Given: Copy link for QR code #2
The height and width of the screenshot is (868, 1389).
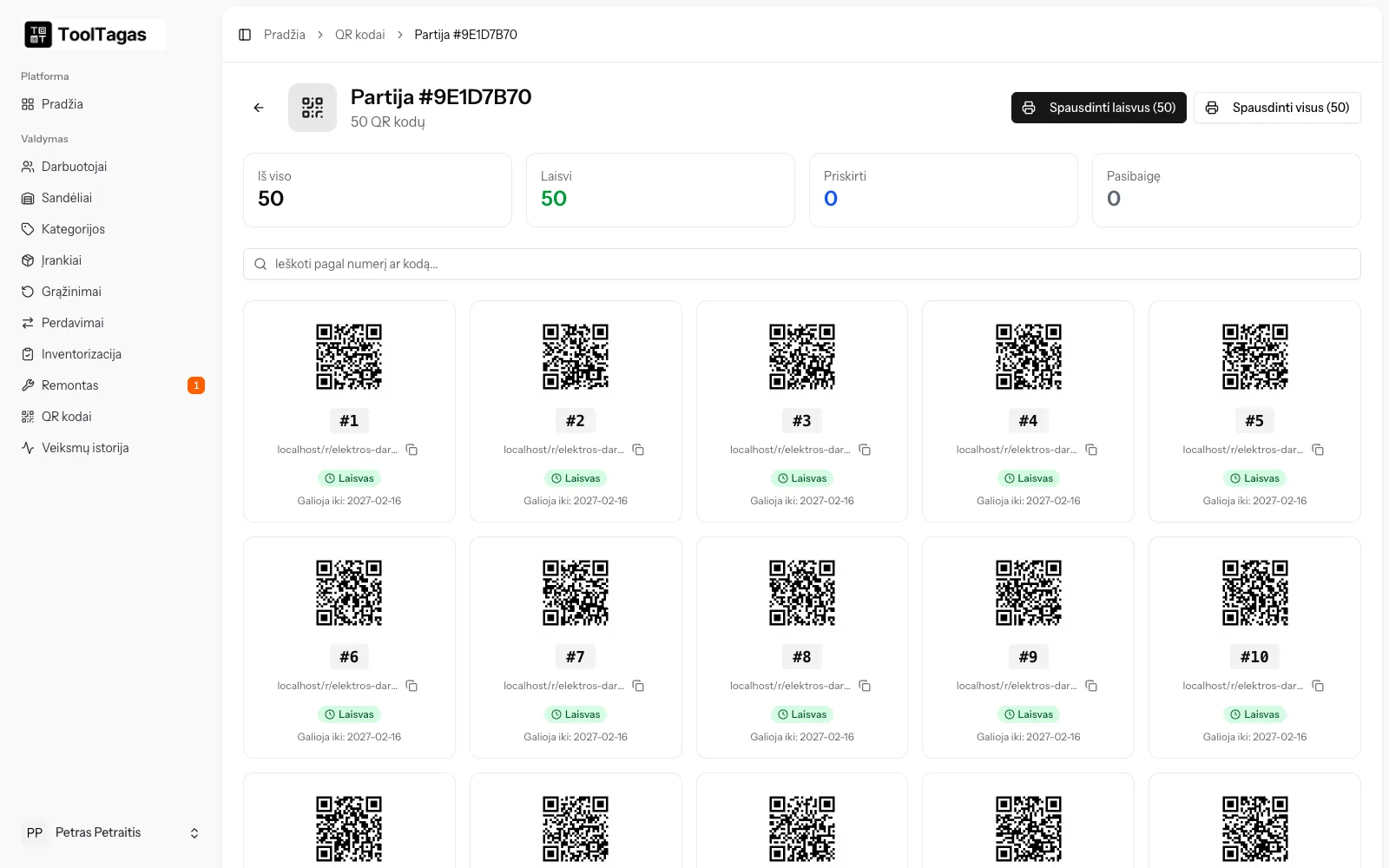Looking at the screenshot, I should click(x=638, y=450).
